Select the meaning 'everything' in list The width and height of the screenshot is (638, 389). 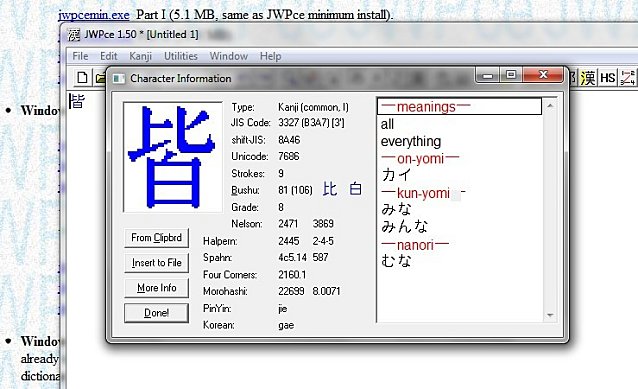tap(411, 142)
